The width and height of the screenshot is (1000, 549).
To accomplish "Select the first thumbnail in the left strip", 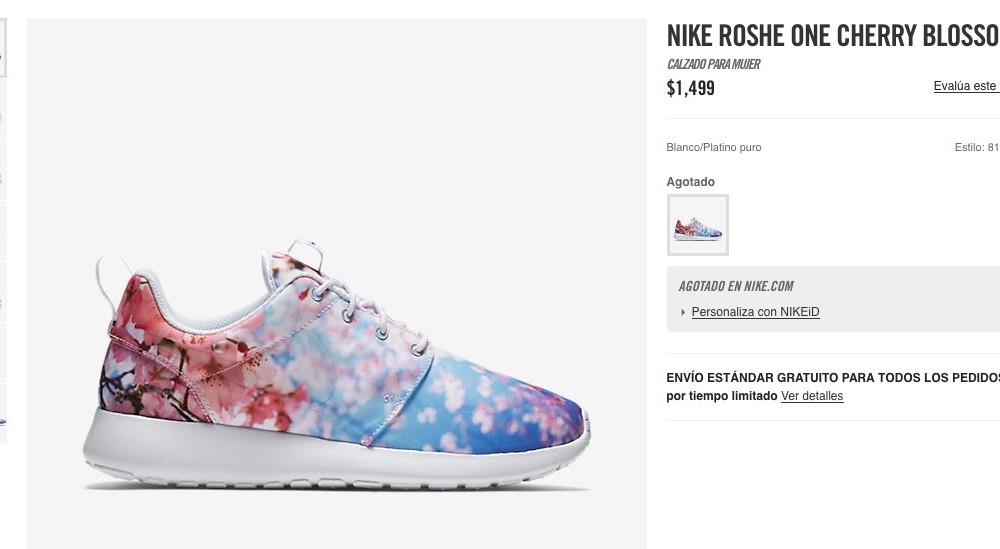I will pyautogui.click(x=3, y=48).
